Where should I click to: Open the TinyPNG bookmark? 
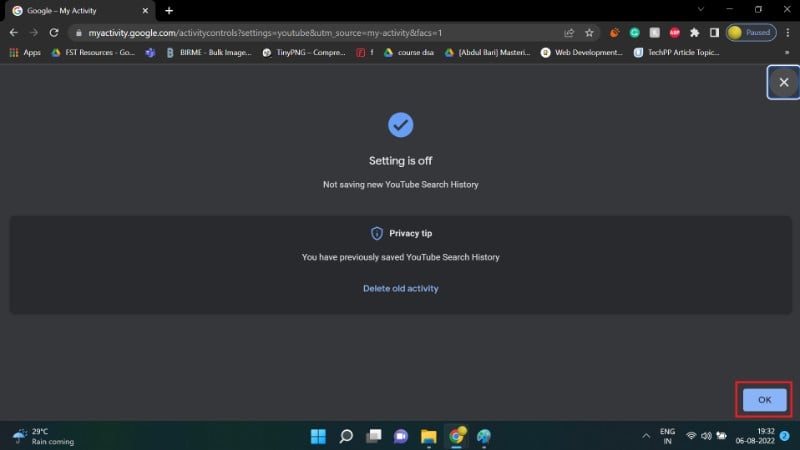pos(304,53)
